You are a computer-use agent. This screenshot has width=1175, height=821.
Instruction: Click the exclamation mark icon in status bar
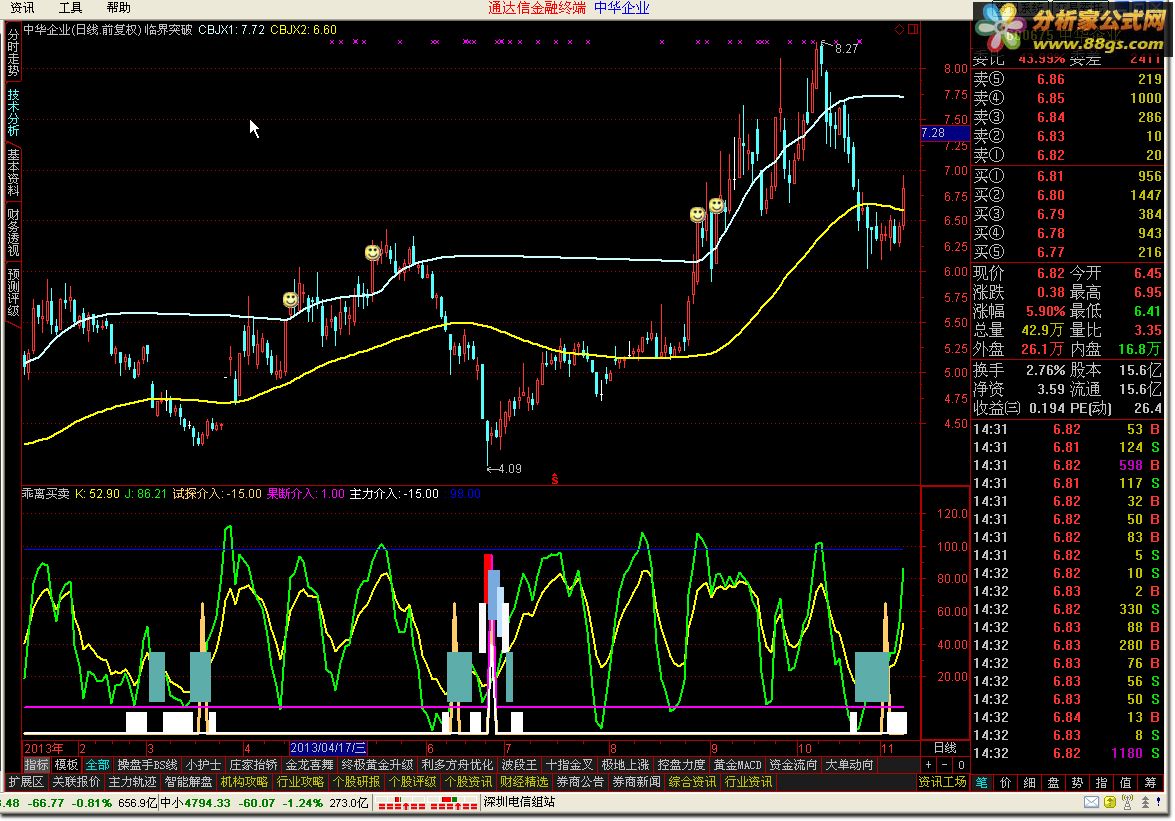tap(1161, 802)
